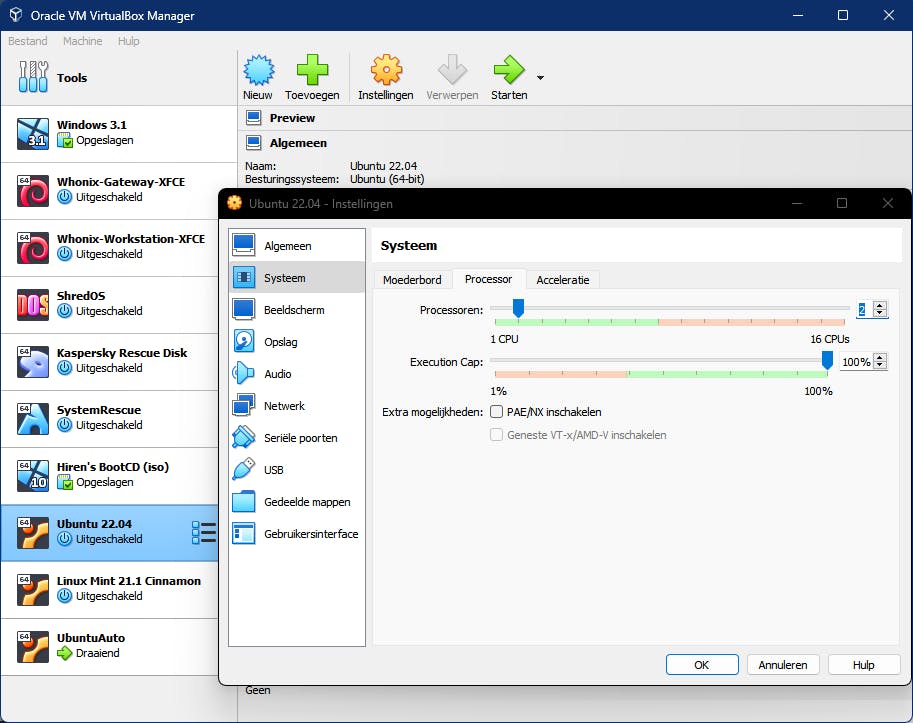The width and height of the screenshot is (913, 723).
Task: Open Opslag settings category icon
Action: [x=243, y=341]
